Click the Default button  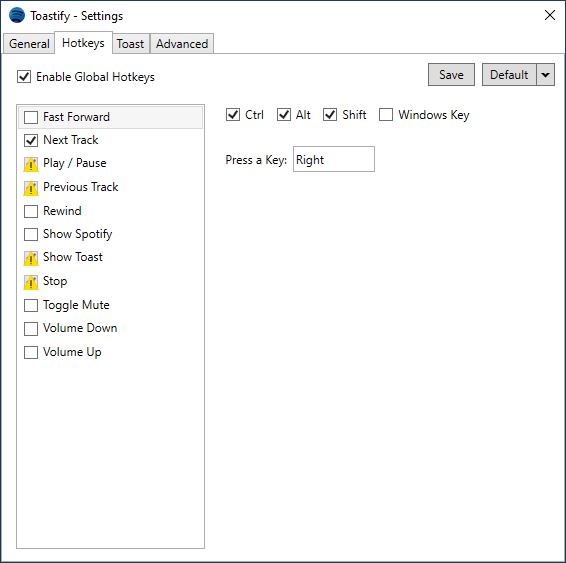click(x=509, y=75)
